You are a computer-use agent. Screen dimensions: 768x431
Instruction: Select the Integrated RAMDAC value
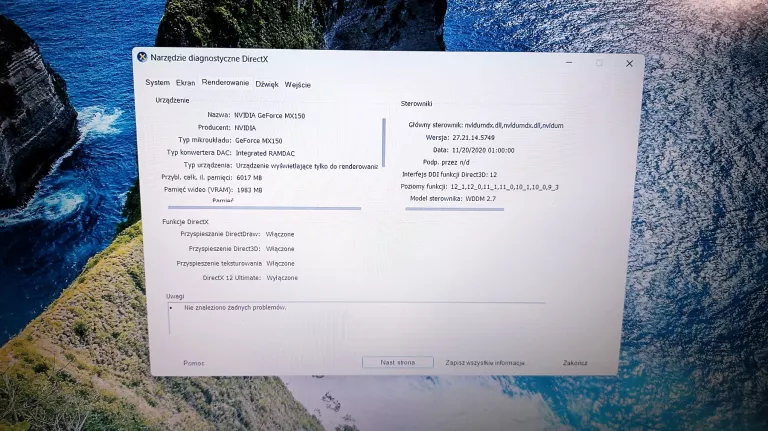coord(265,153)
